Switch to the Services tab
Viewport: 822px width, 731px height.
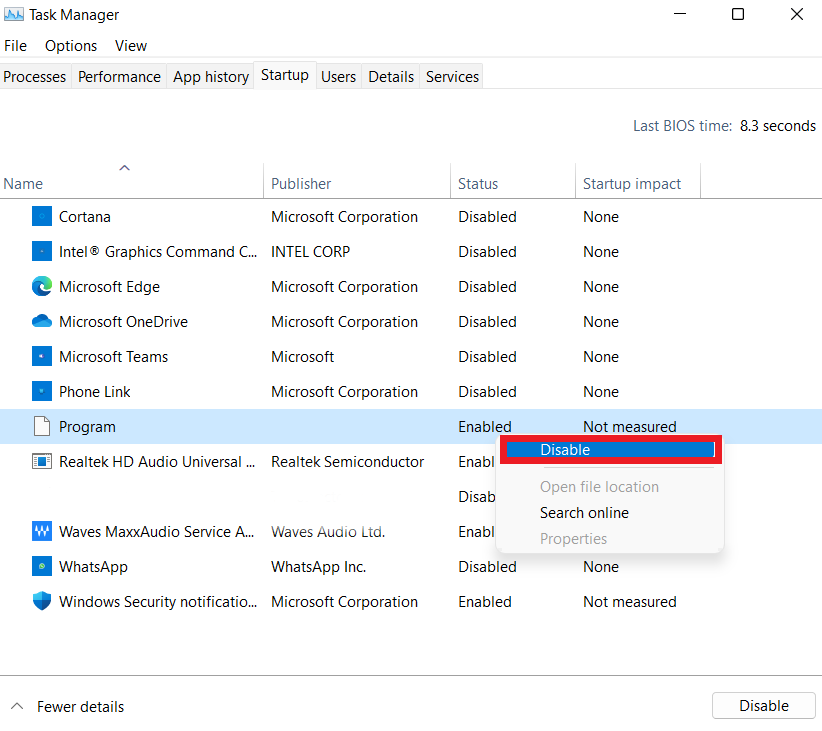(452, 77)
